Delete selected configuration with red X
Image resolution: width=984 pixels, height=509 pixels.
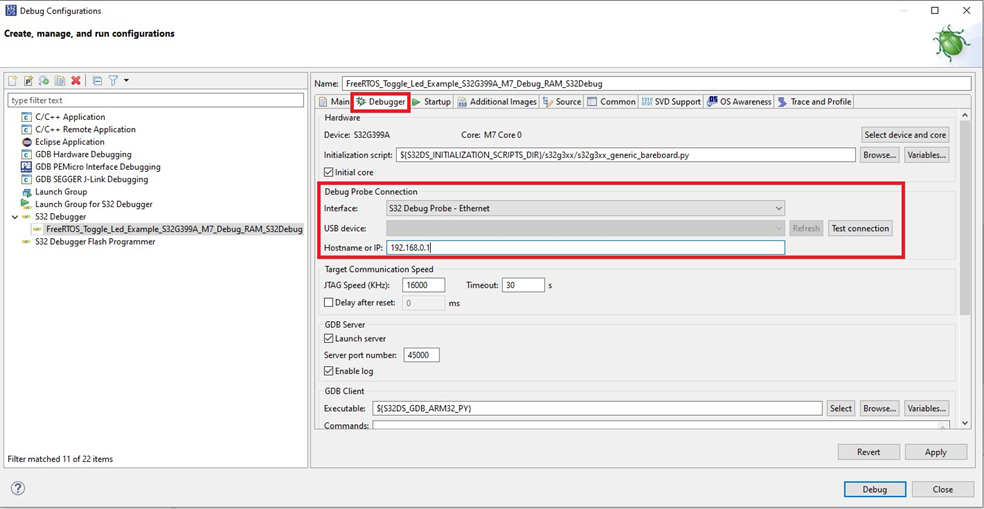click(76, 80)
